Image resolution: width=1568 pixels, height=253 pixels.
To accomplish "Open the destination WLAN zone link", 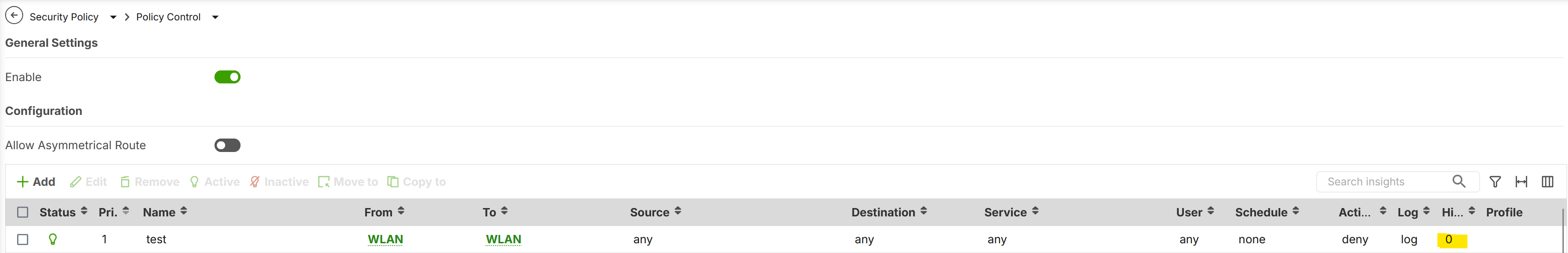I will coord(503,240).
